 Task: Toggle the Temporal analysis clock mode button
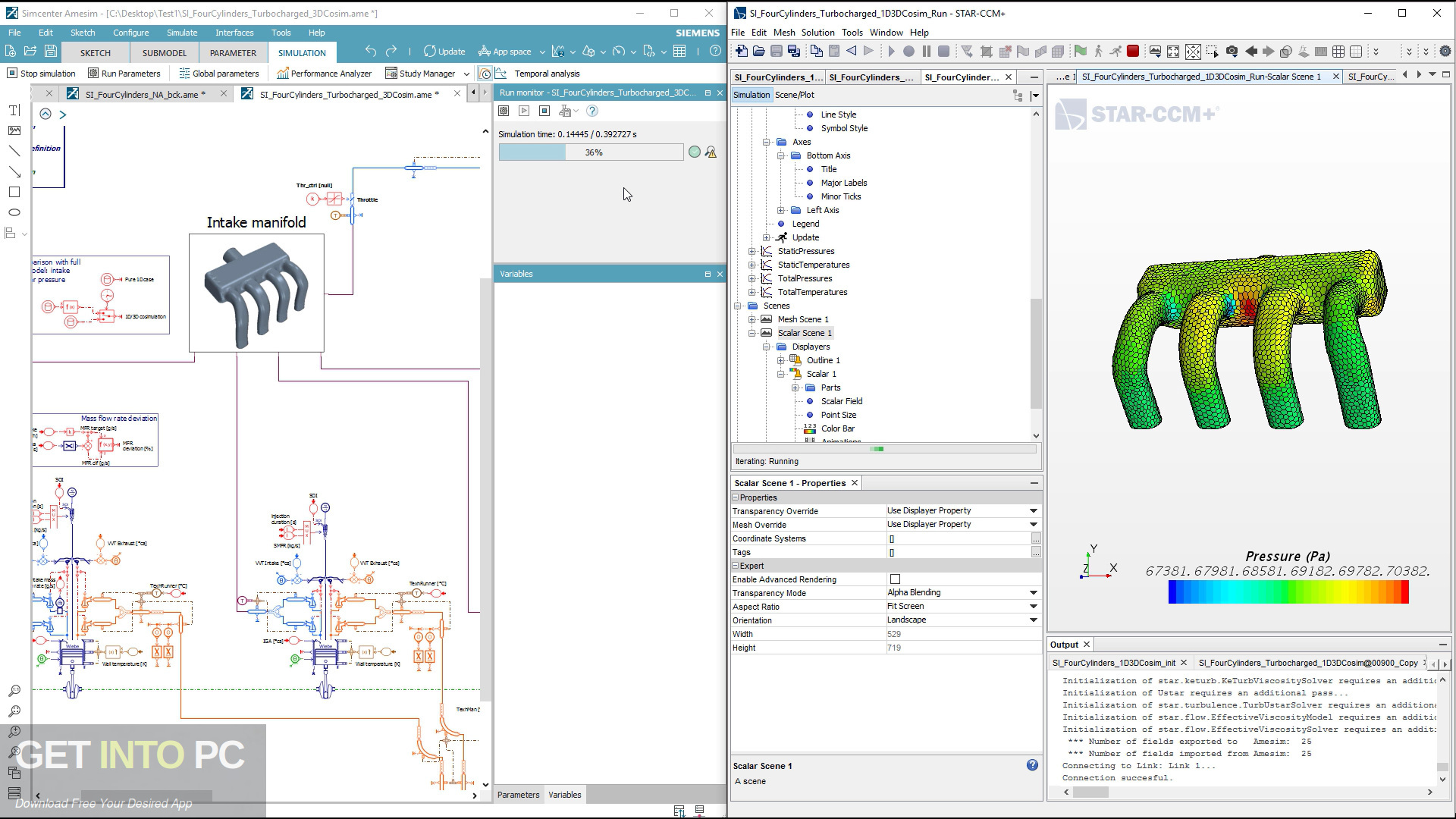(x=485, y=74)
